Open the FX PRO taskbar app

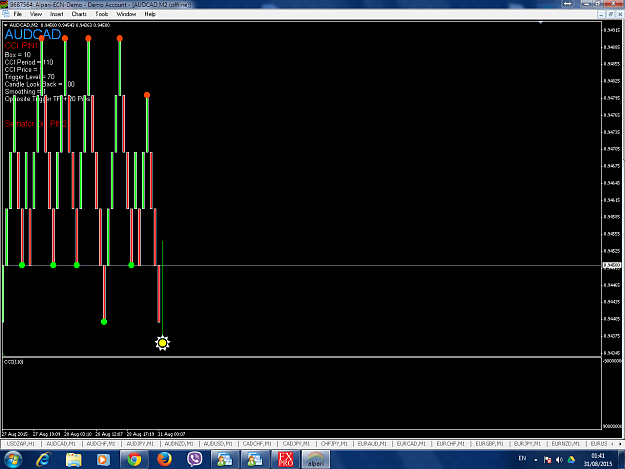tap(285, 459)
